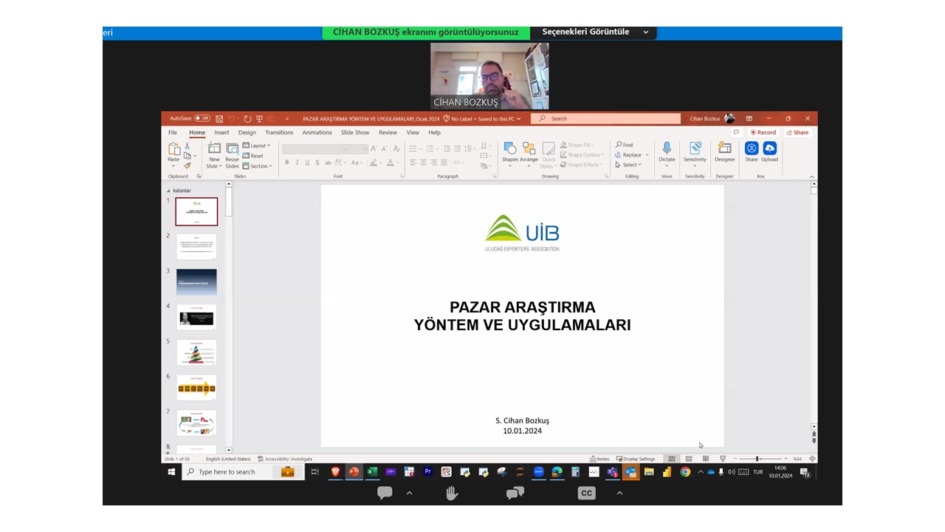This screenshot has width=945, height=532.
Task: Open Chrome from the Windows taskbar
Action: pyautogui.click(x=685, y=472)
